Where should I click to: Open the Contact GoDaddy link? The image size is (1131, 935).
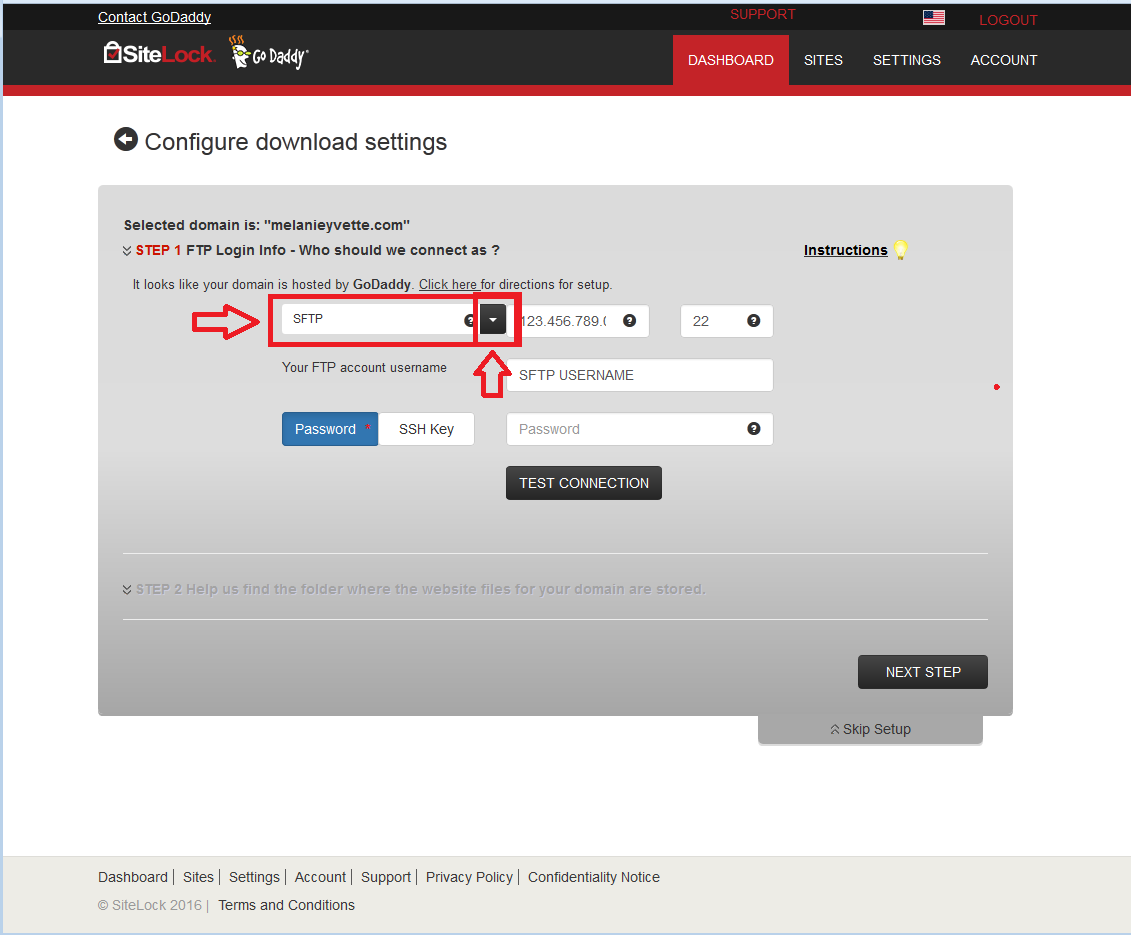154,17
